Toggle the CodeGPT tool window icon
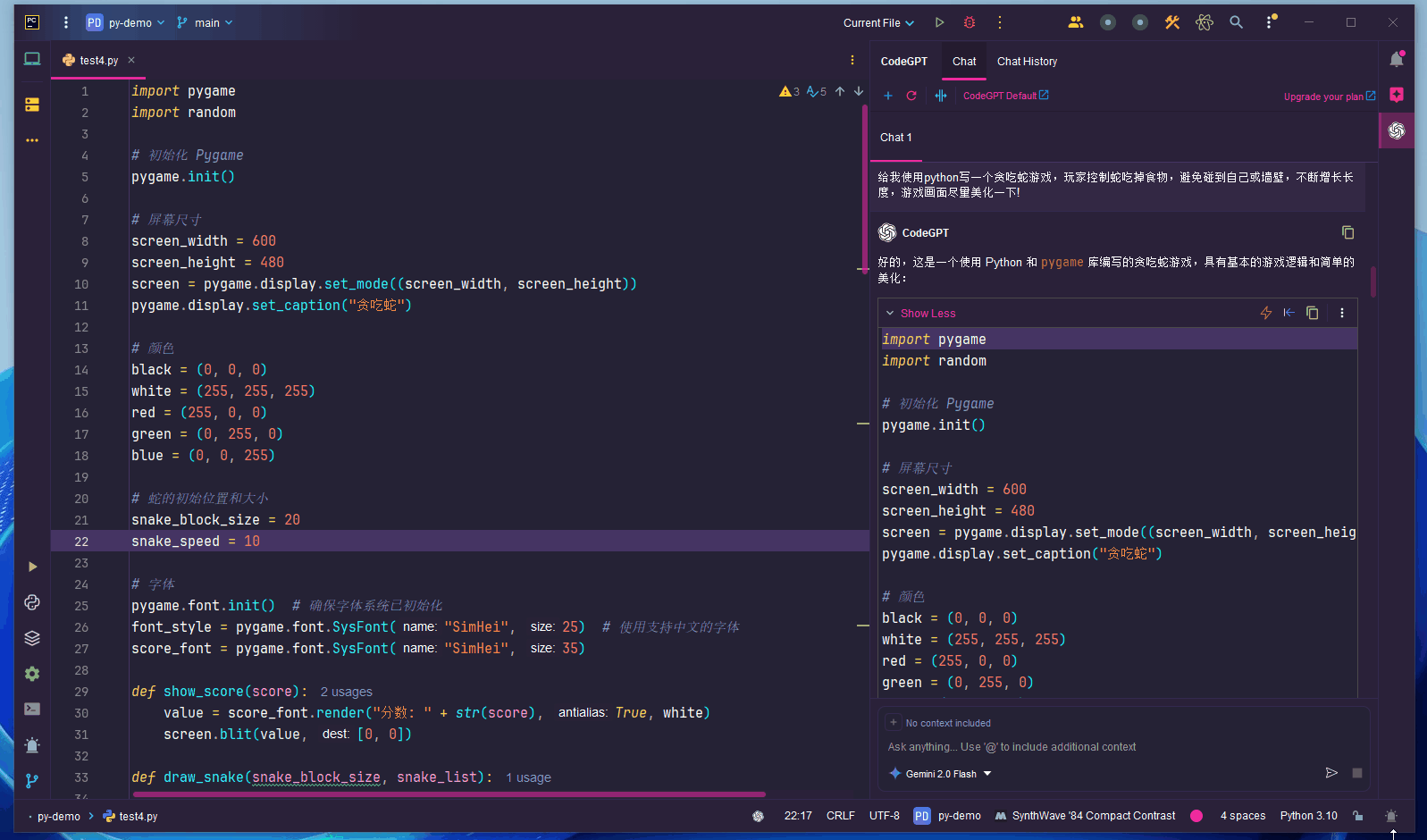Image resolution: width=1427 pixels, height=840 pixels. [1397, 130]
